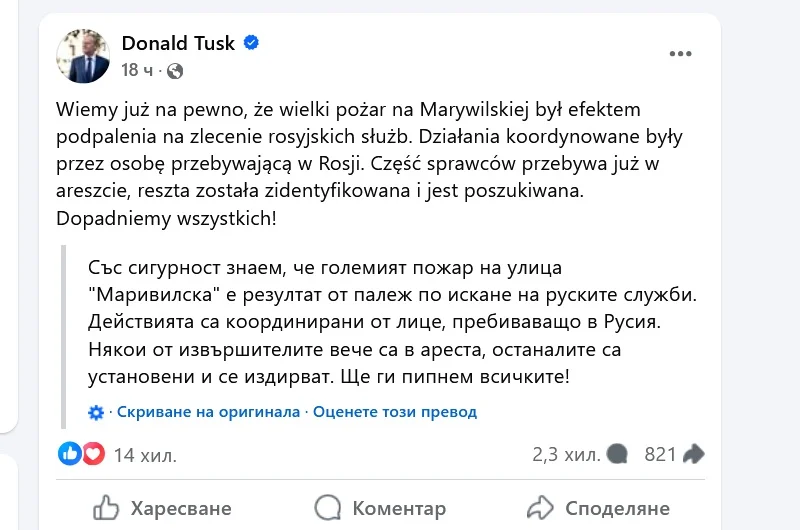Click the "18 ч" post timestamp

[137, 70]
